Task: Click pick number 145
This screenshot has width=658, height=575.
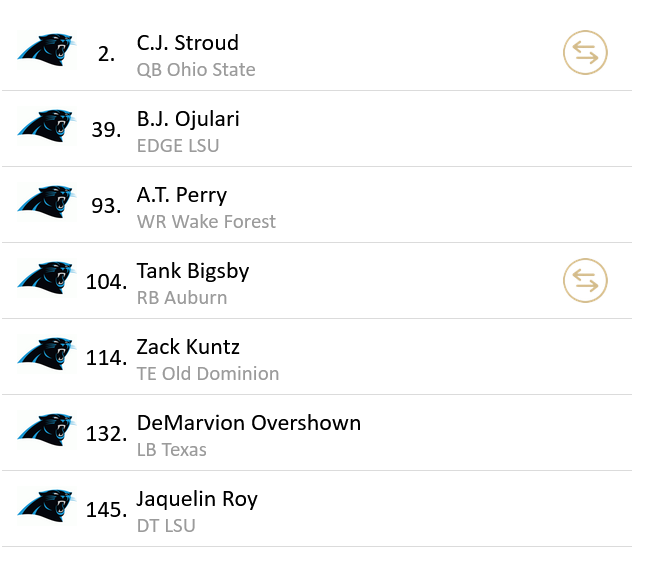Action: [x=106, y=510]
